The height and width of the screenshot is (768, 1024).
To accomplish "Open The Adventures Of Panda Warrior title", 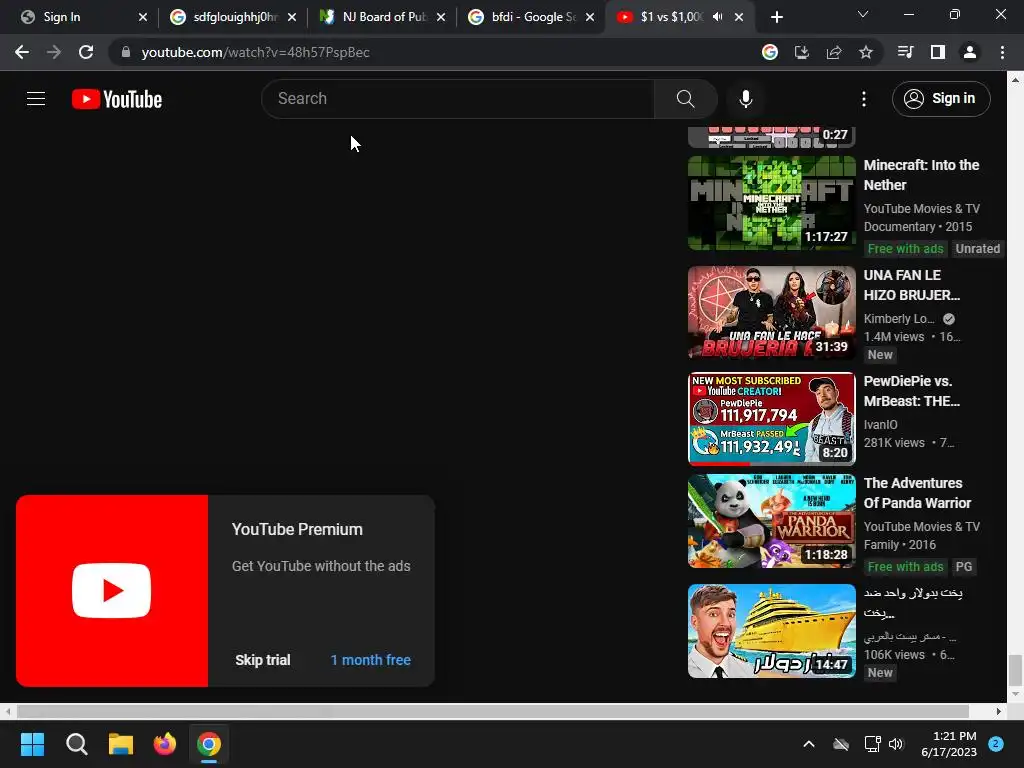I will point(917,493).
